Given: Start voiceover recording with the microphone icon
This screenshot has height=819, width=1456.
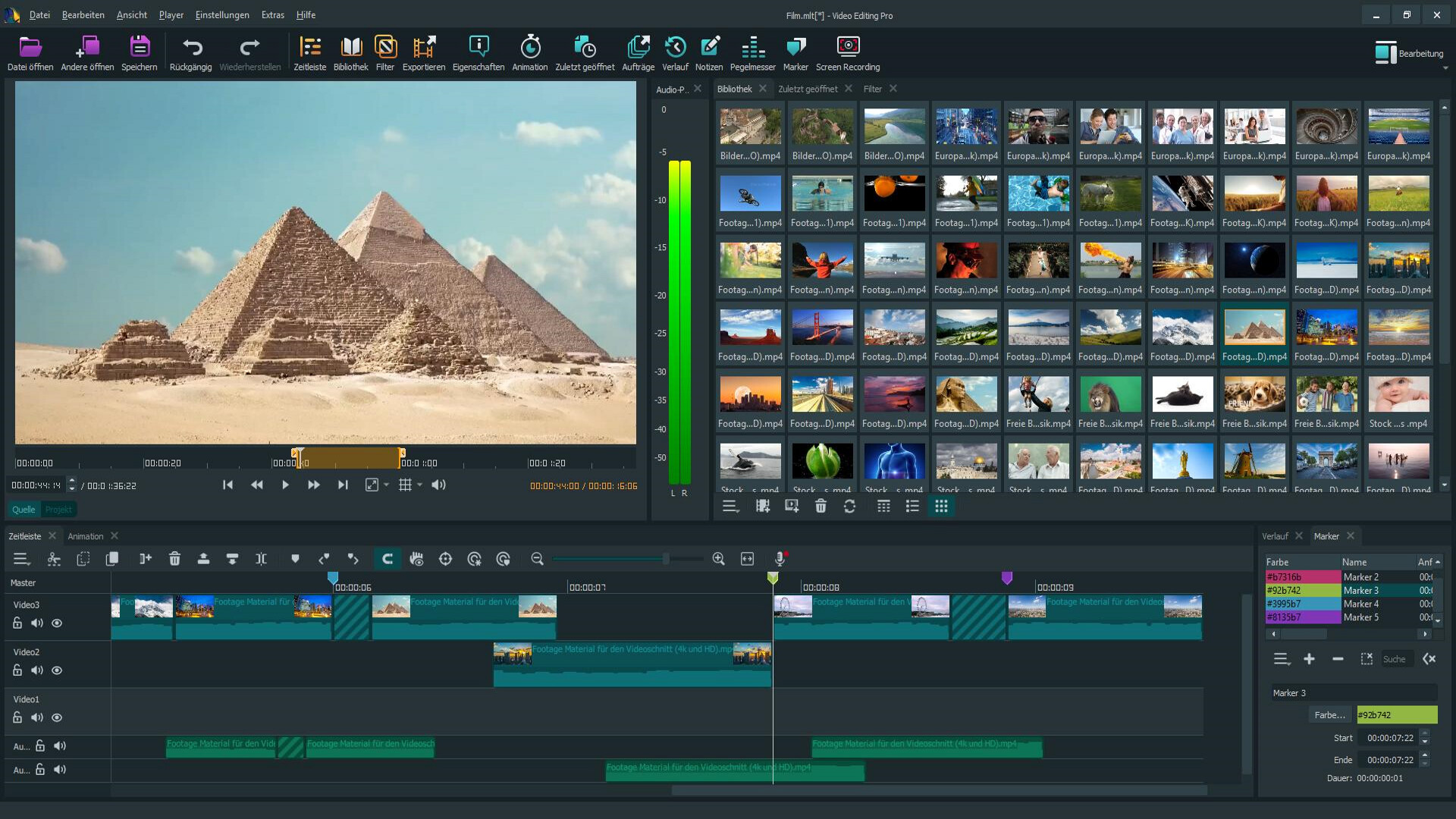Looking at the screenshot, I should [780, 559].
